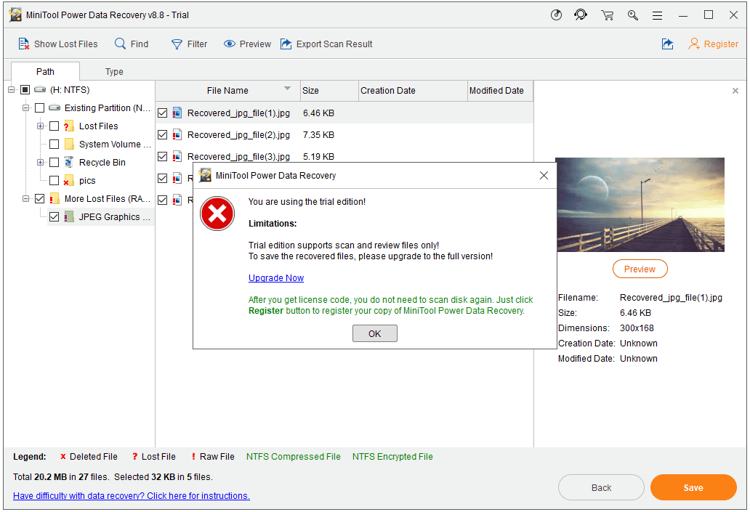Close the MiniTool trial dialog
This screenshot has width=750, height=512.
[544, 176]
